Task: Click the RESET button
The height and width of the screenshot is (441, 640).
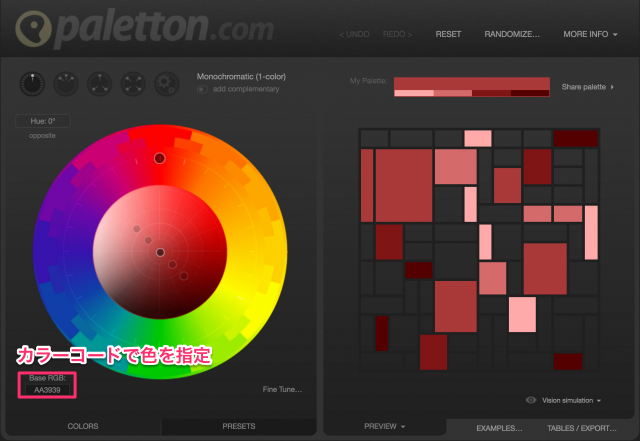Action: point(448,34)
